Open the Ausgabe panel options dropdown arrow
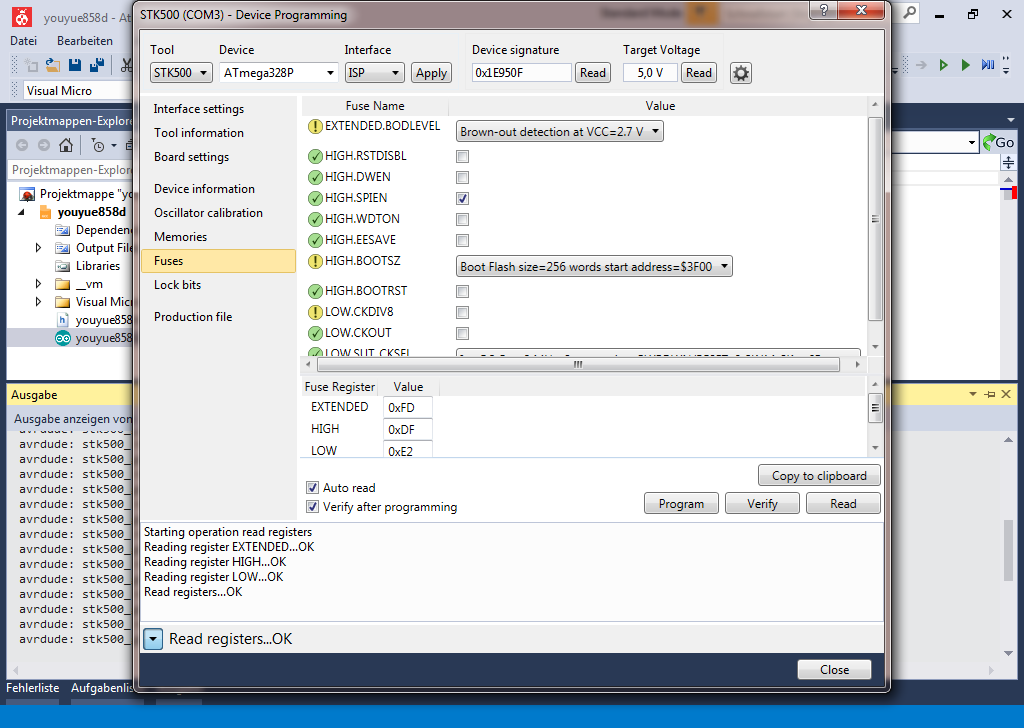The width and height of the screenshot is (1024, 728). [972, 394]
